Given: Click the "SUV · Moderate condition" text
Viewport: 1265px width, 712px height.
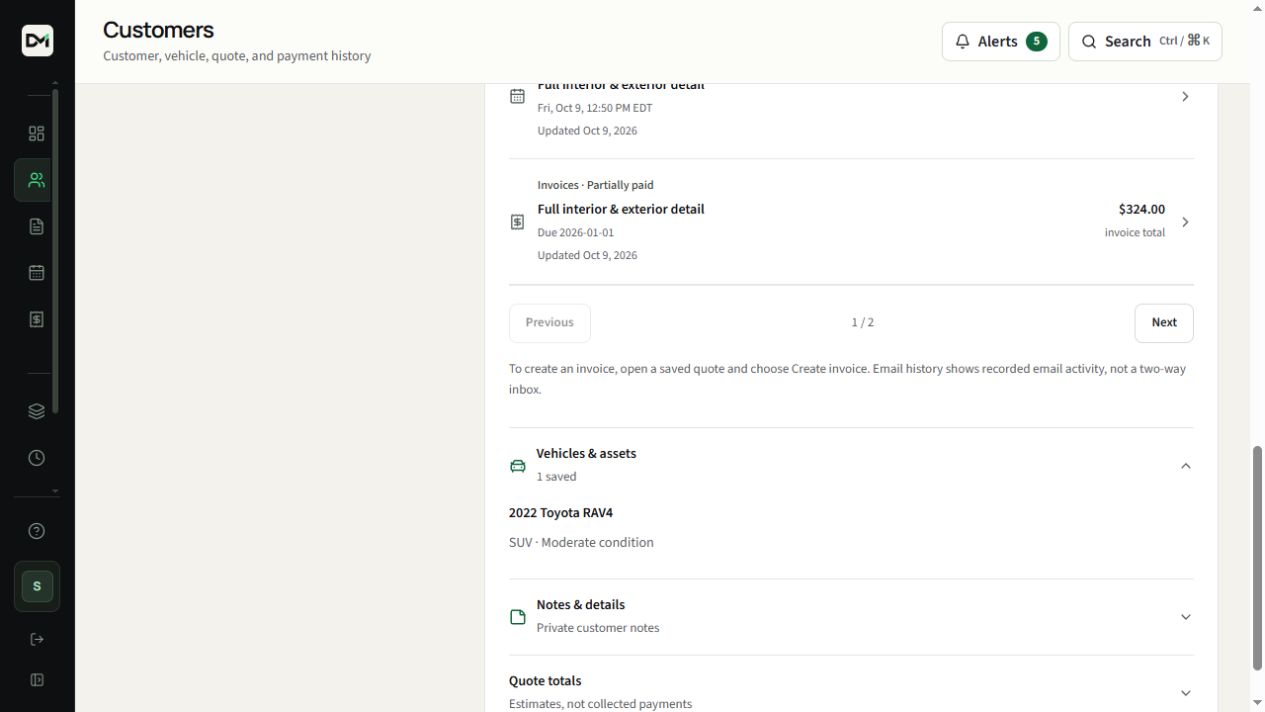Looking at the screenshot, I should 581,542.
